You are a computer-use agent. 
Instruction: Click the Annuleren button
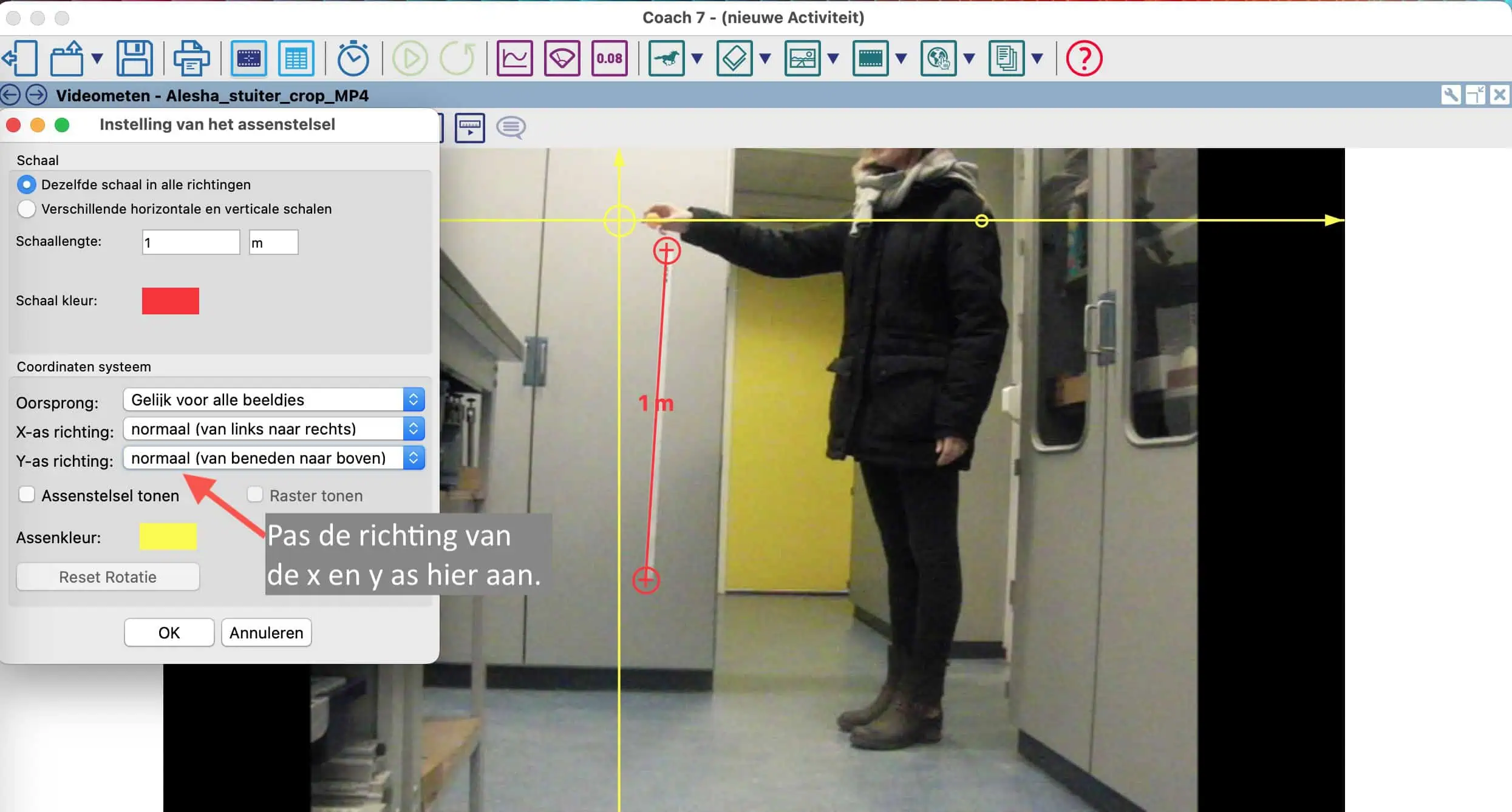pos(266,632)
